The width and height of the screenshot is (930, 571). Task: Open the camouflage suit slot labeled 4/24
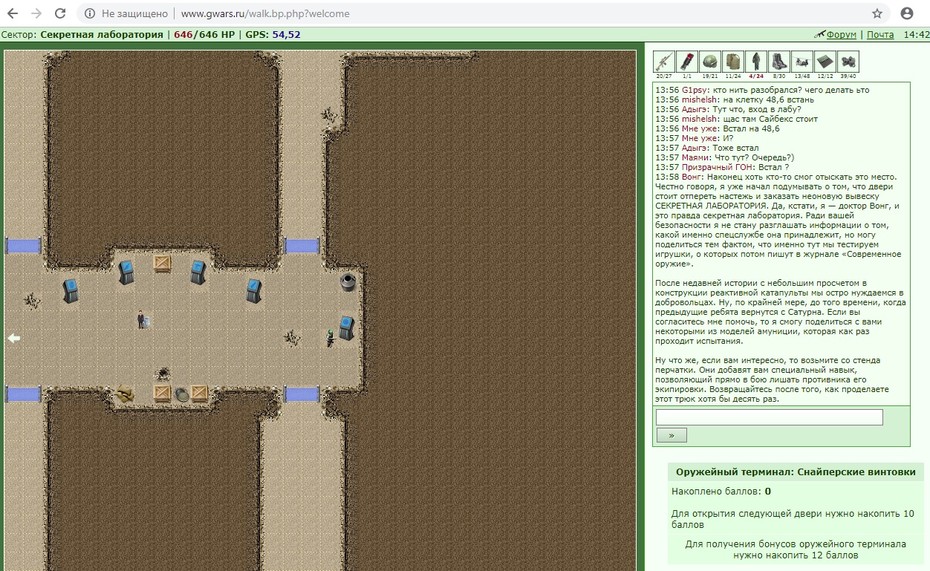click(756, 62)
